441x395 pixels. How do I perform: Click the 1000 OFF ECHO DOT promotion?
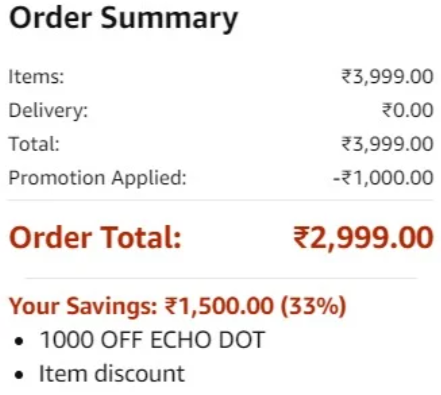coord(152,340)
